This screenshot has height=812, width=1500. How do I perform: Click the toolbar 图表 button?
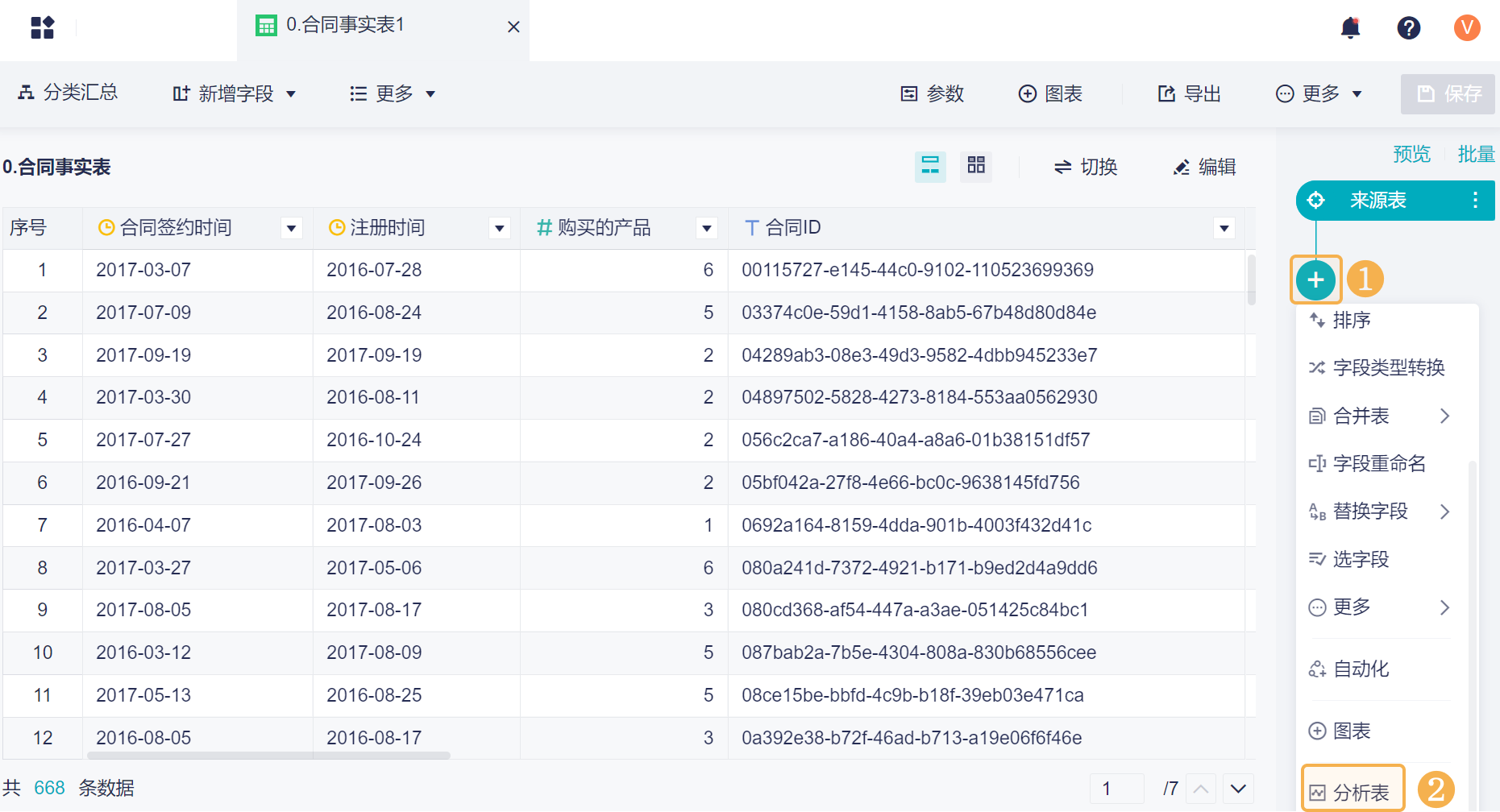[1050, 94]
